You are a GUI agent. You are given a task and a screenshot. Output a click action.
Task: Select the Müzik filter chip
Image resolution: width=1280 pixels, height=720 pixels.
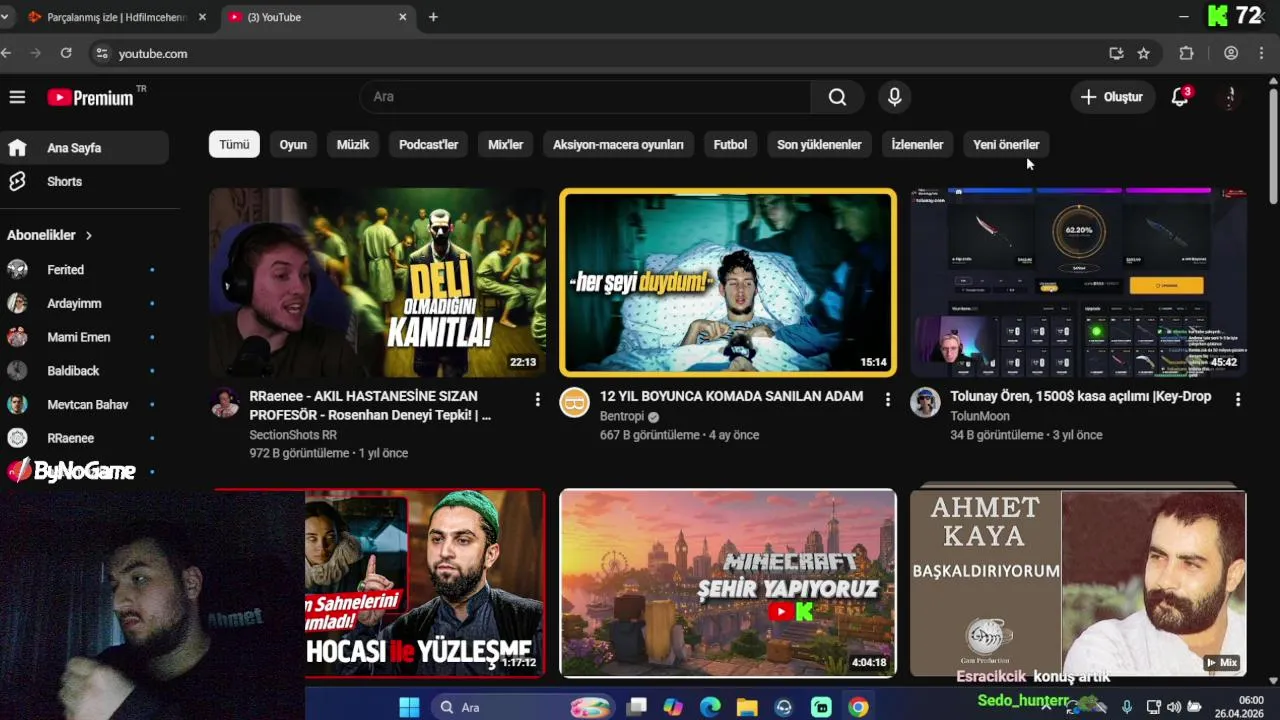pos(353,145)
